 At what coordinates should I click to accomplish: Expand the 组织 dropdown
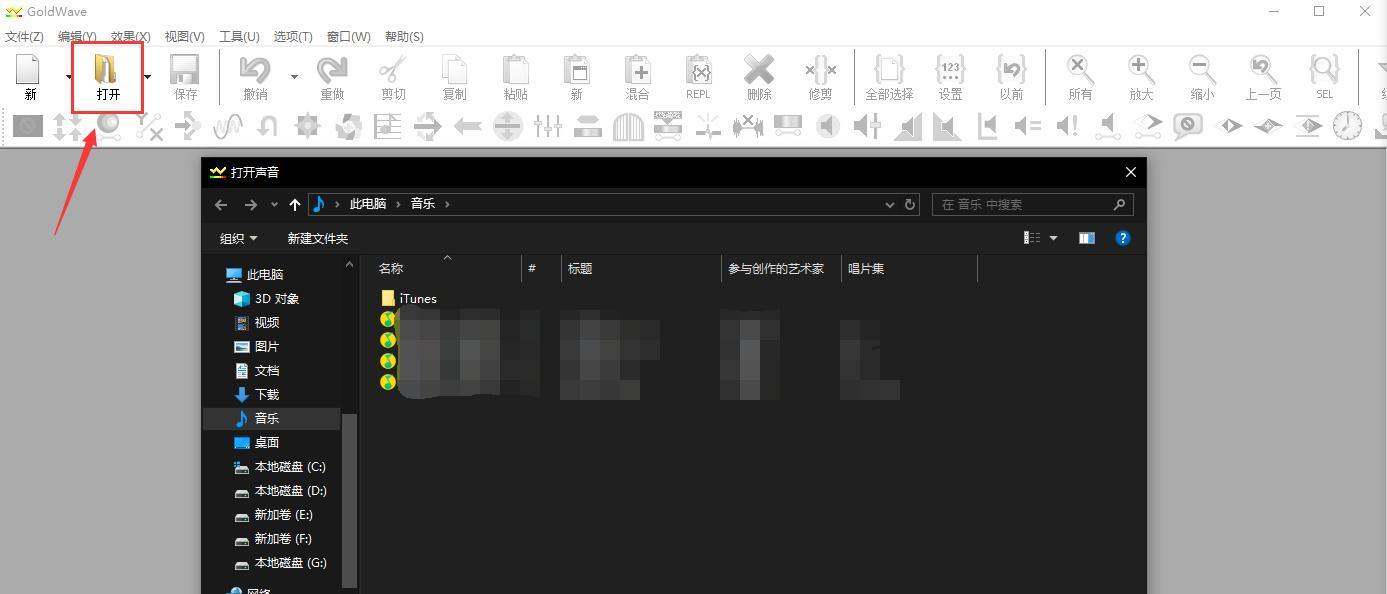[x=239, y=238]
